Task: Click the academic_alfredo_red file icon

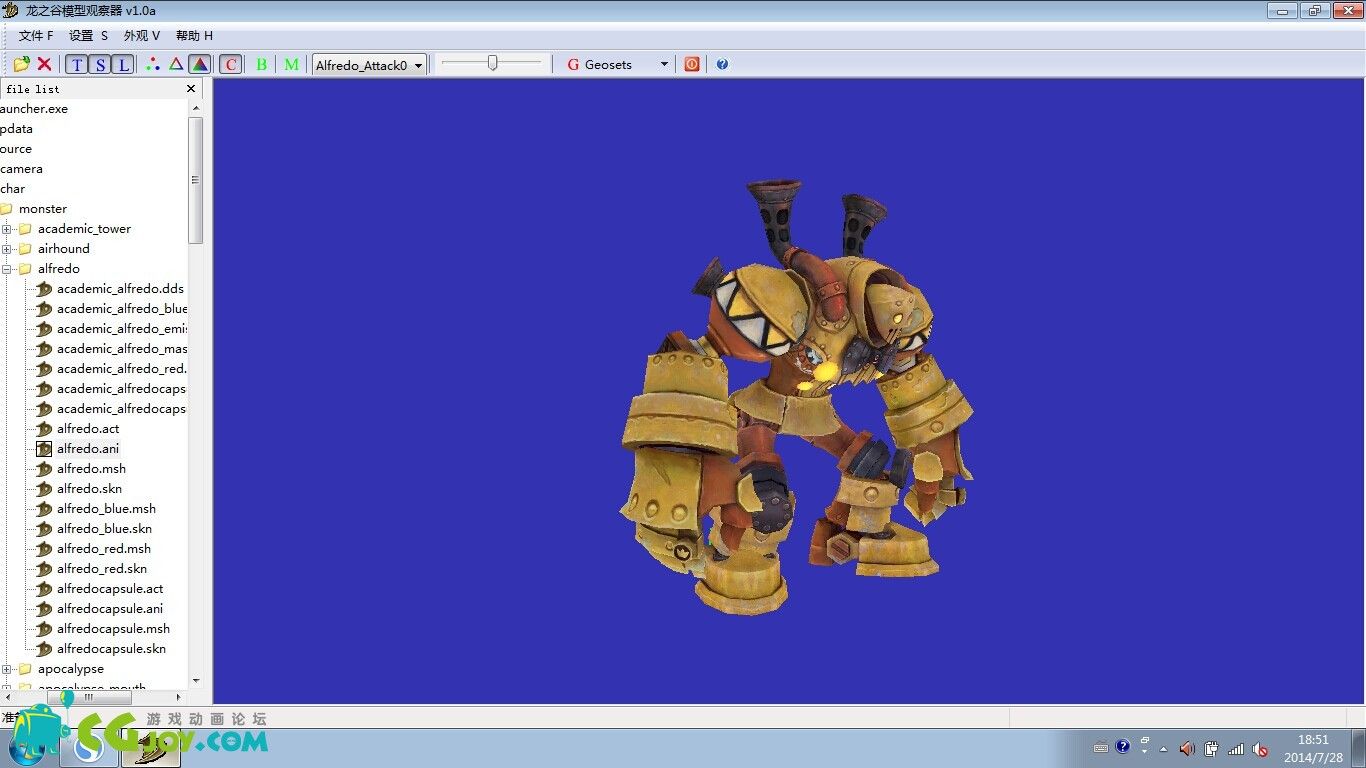Action: click(x=44, y=369)
